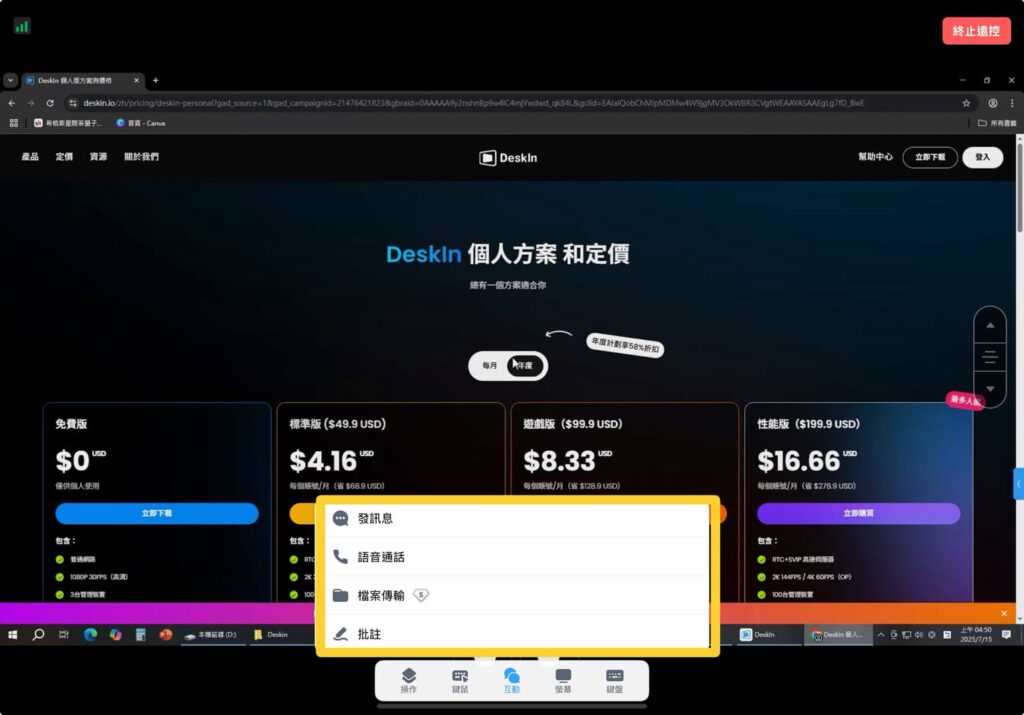Image resolution: width=1024 pixels, height=715 pixels.
Task: Click 立即下載 under the free plan
Action: point(157,513)
